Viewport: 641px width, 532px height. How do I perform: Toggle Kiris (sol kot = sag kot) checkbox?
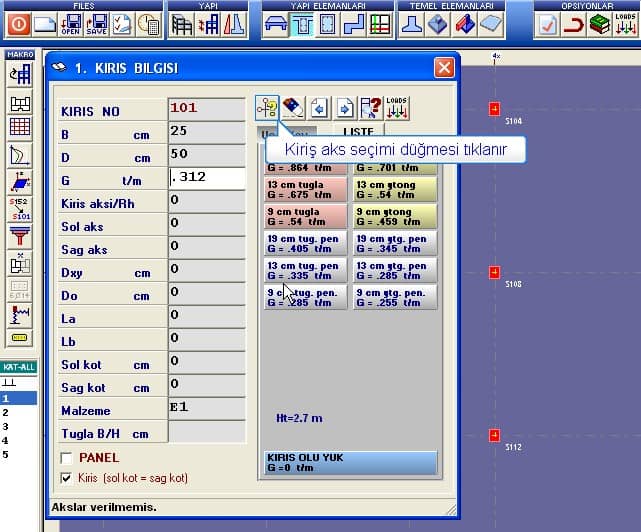coord(66,478)
